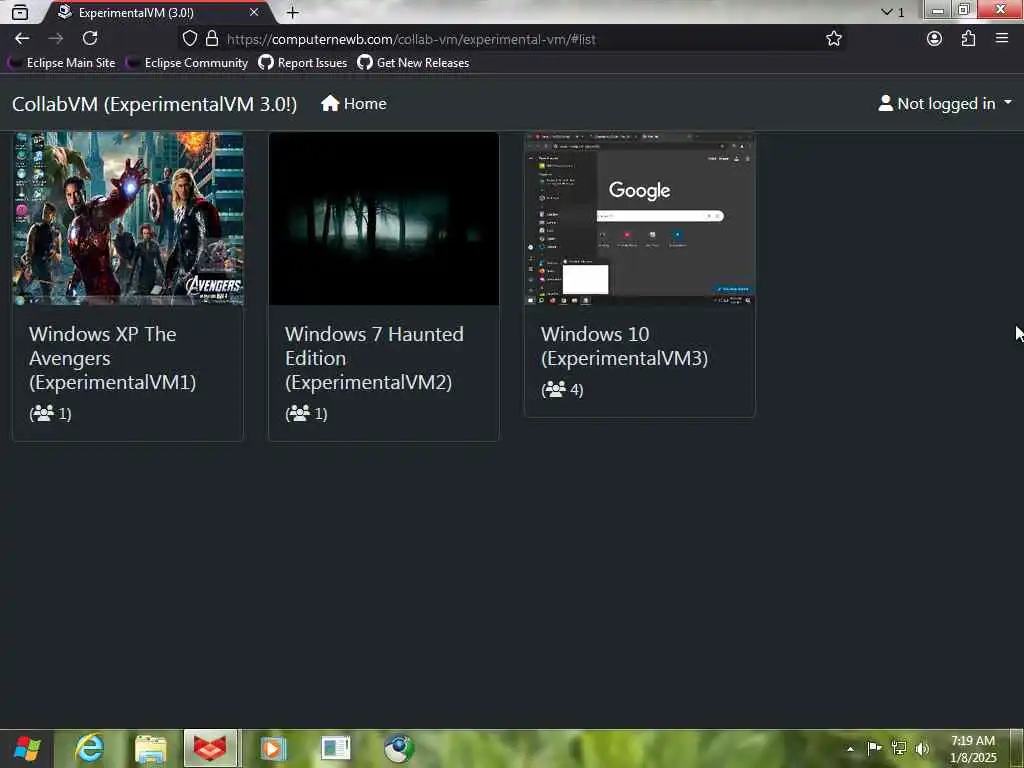The width and height of the screenshot is (1024, 768).
Task: Open Windows Media Player from taskbar
Action: click(274, 749)
